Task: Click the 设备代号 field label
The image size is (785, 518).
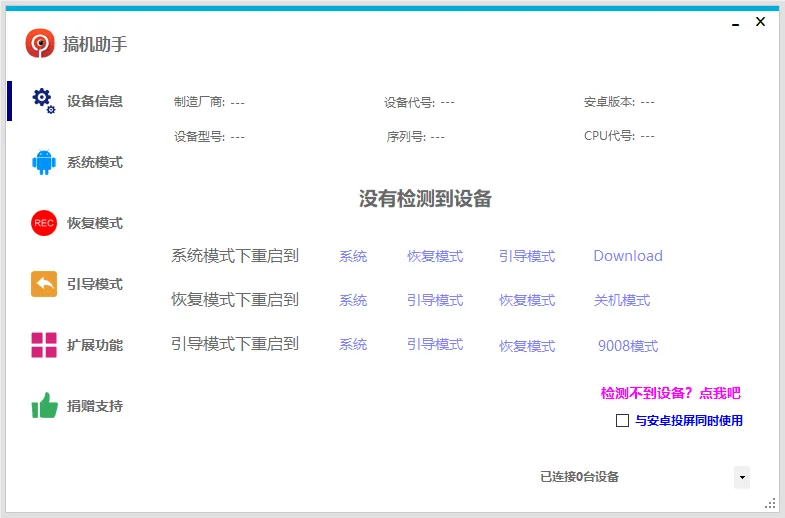Action: tap(410, 103)
